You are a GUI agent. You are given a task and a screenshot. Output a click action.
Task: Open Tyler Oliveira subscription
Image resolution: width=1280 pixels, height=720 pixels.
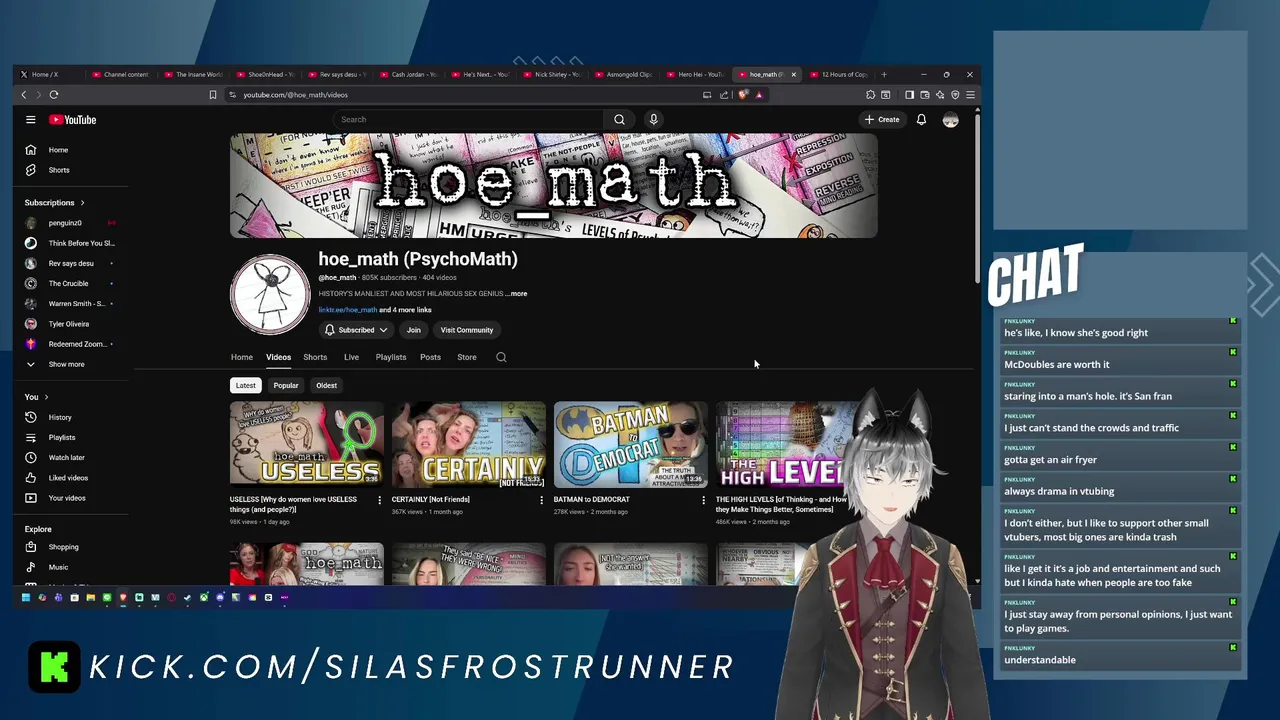tap(70, 324)
